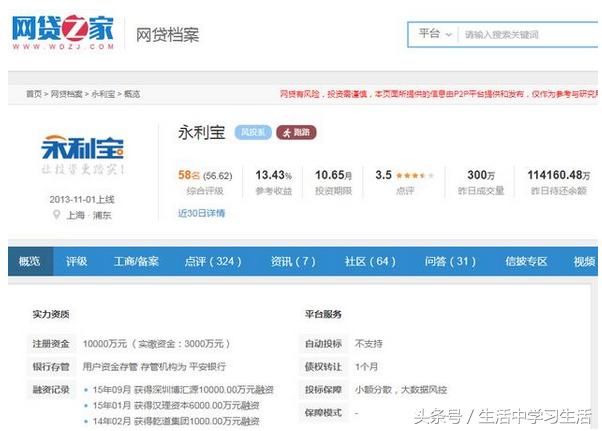Screen dimensions: 602x431
Task: Click the 网贷之家 site logo
Action: pos(63,32)
